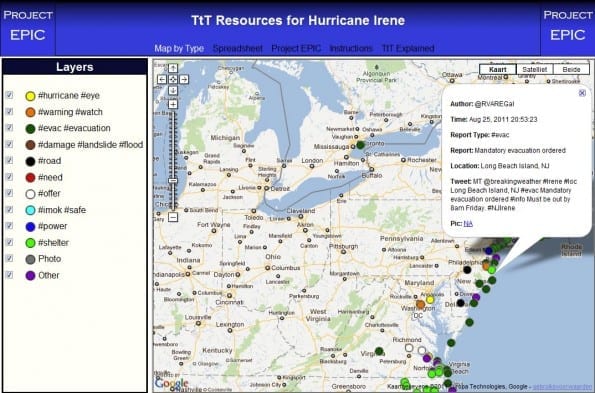Open the TtT Explained page
This screenshot has width=595, height=393.
[408, 49]
